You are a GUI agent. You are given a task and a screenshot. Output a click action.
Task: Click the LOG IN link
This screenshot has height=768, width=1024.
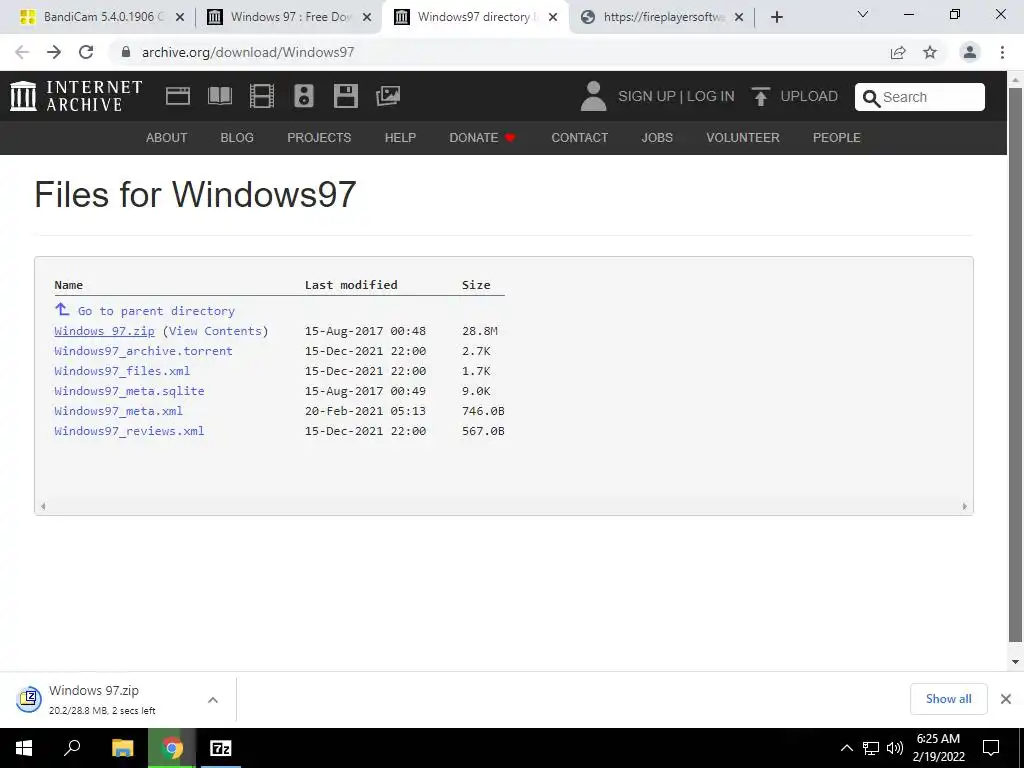pos(711,96)
